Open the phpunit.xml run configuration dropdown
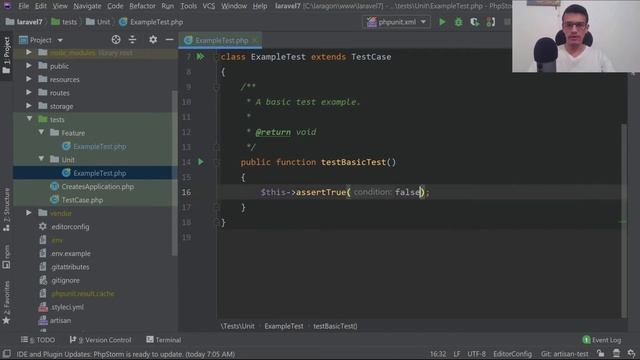 396,22
